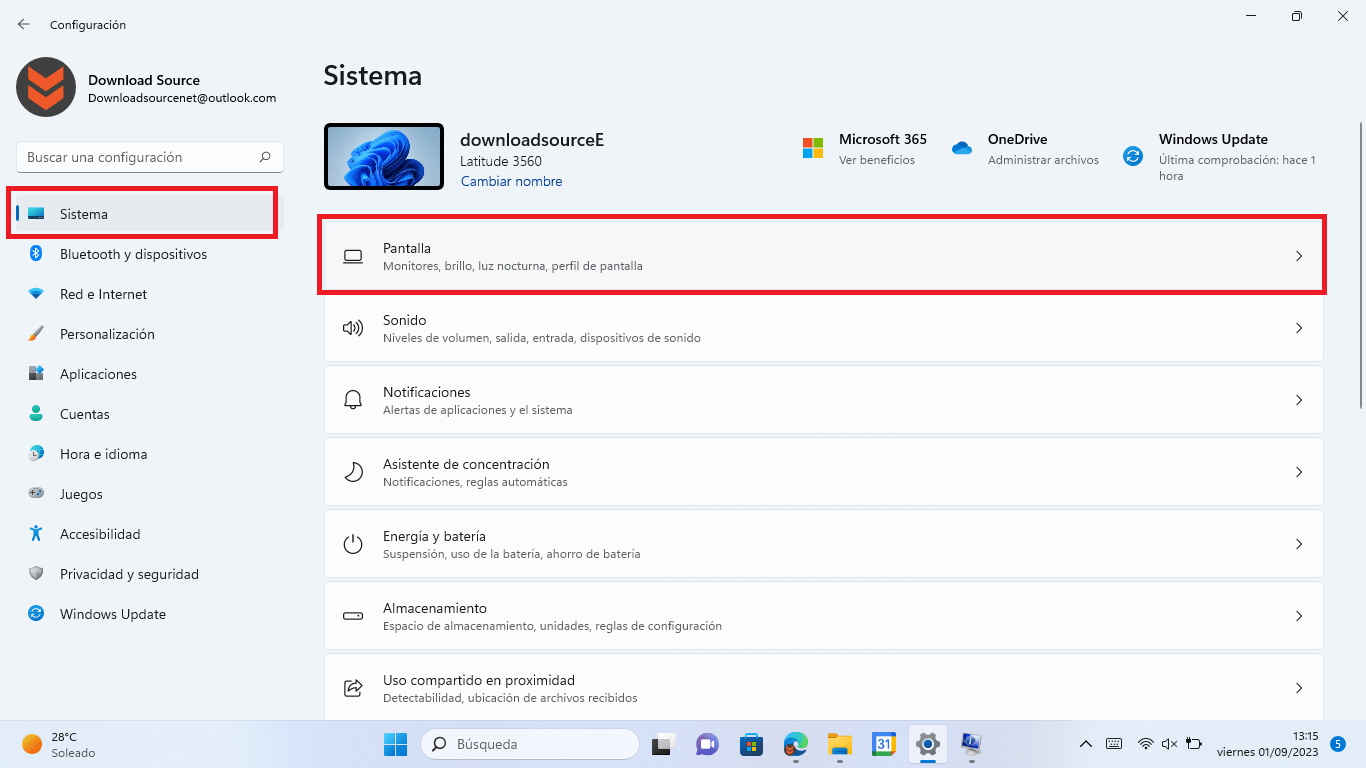This screenshot has height=768, width=1366.
Task: Open File Explorer from taskbar
Action: point(839,744)
